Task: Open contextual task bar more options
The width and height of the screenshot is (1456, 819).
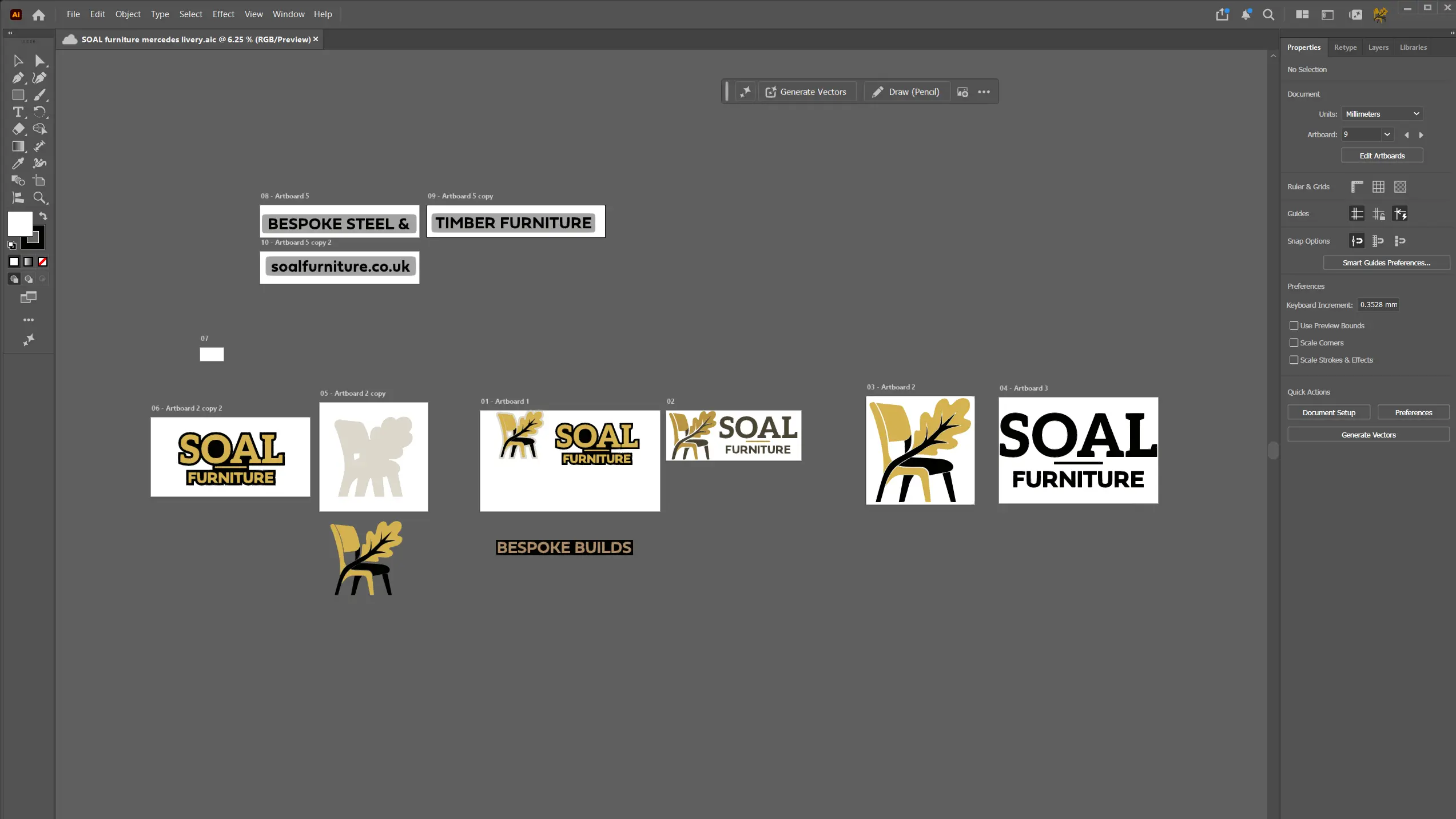Action: pyautogui.click(x=984, y=92)
